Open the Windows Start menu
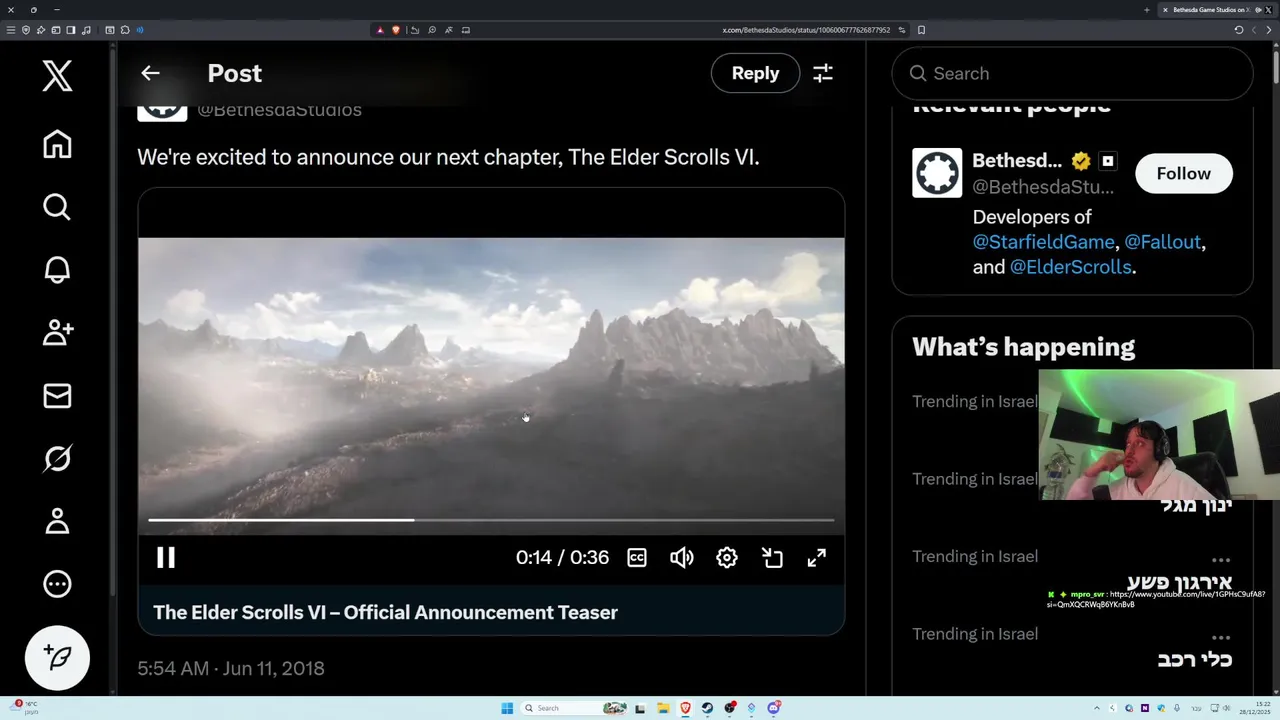 507,708
